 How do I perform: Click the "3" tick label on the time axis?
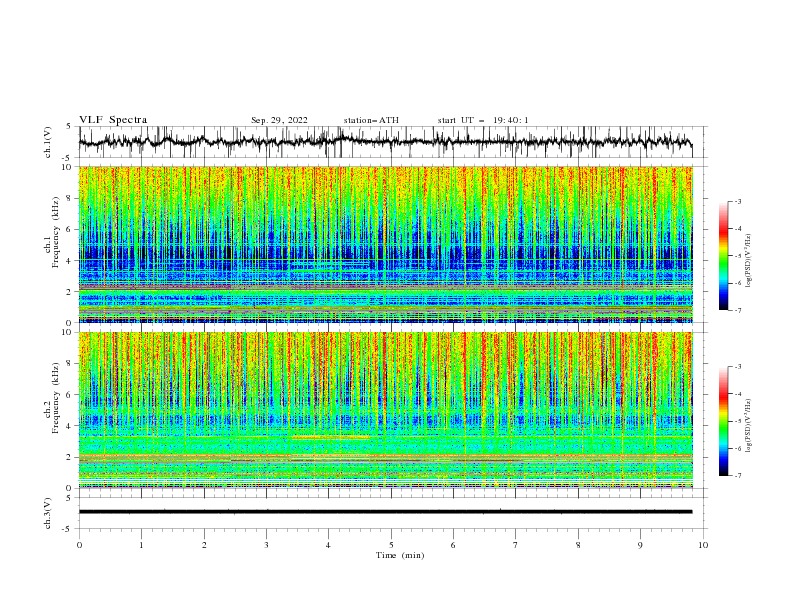pos(266,545)
